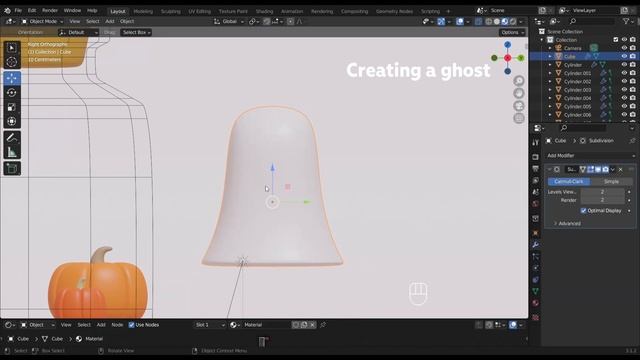Toggle camera view with camera gizmo icon

pyautogui.click(x=519, y=106)
